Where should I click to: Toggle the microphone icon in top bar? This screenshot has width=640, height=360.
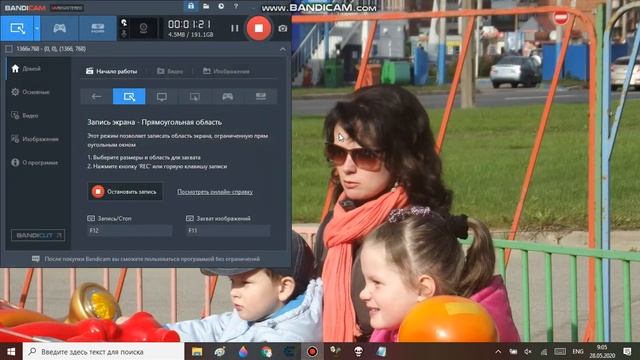[124, 34]
